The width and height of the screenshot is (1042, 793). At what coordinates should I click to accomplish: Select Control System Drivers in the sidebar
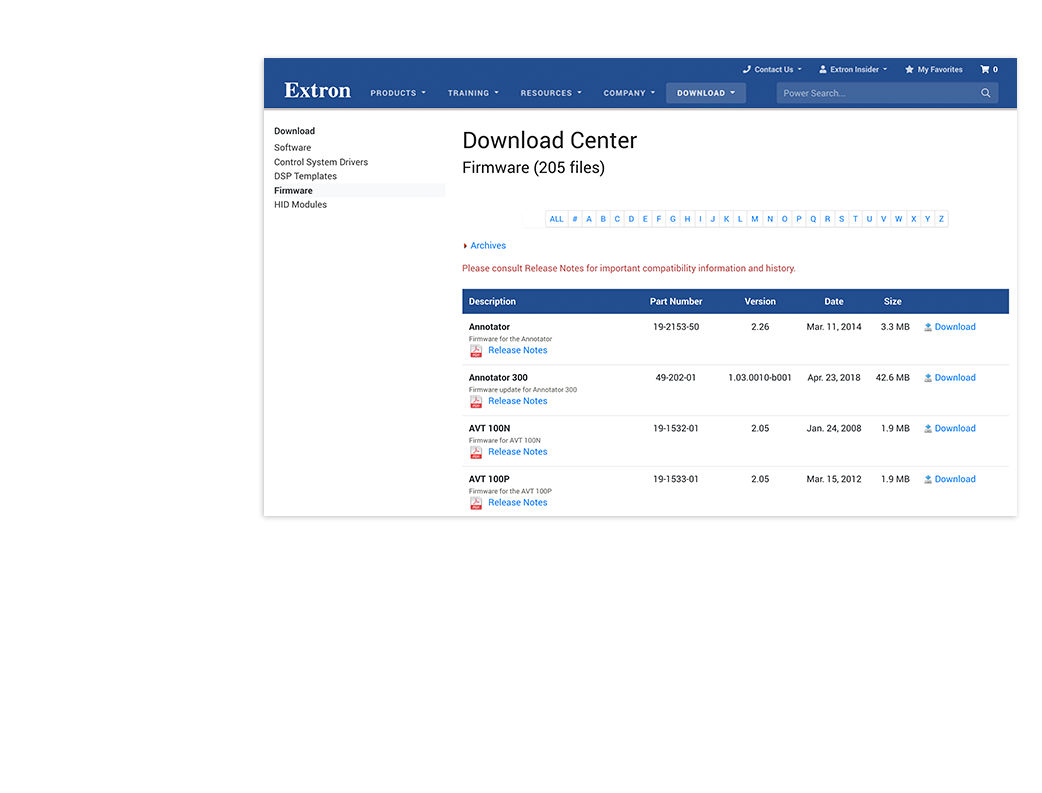click(321, 162)
